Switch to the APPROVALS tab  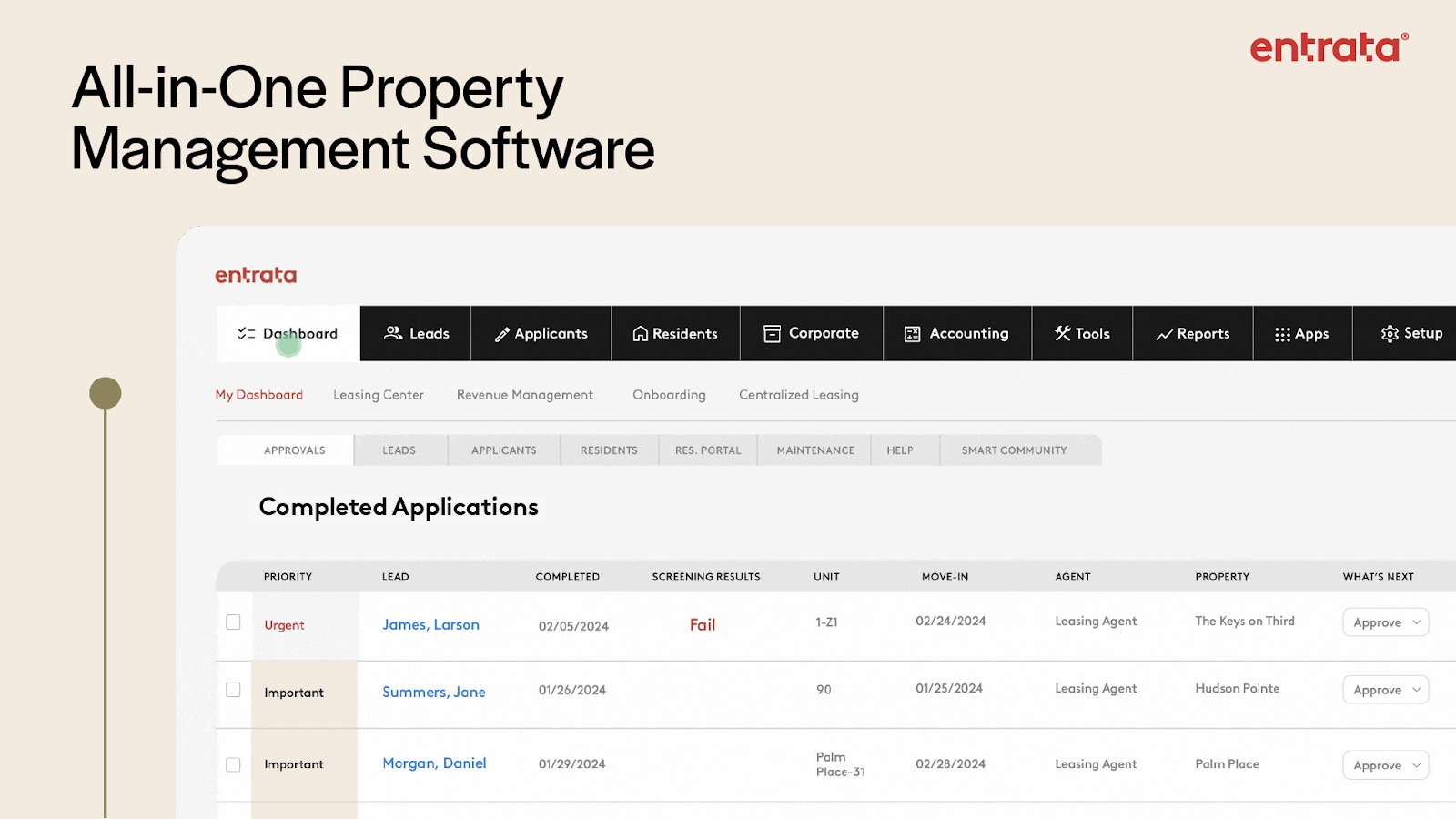(x=286, y=450)
